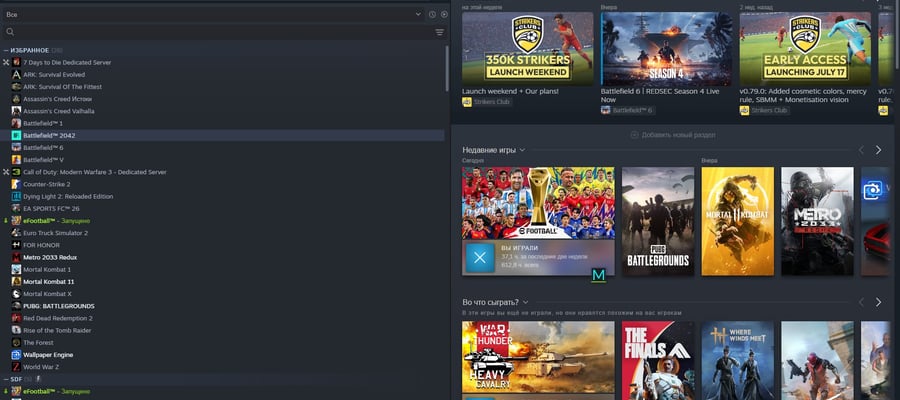Click the EA SPORTS FC 26 game icon
This screenshot has height=400, width=900.
pos(16,208)
